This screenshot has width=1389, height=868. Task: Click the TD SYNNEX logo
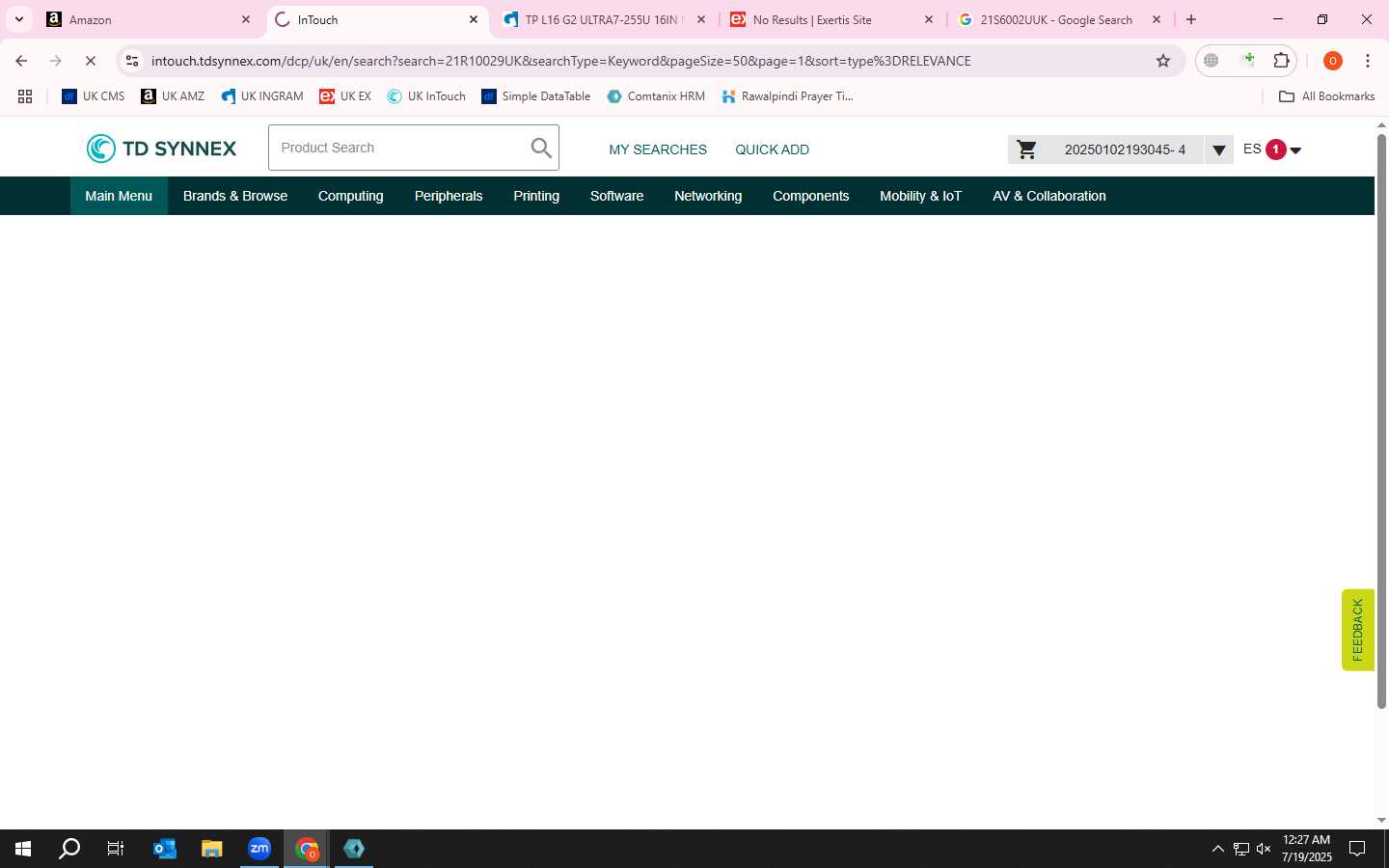click(x=161, y=149)
